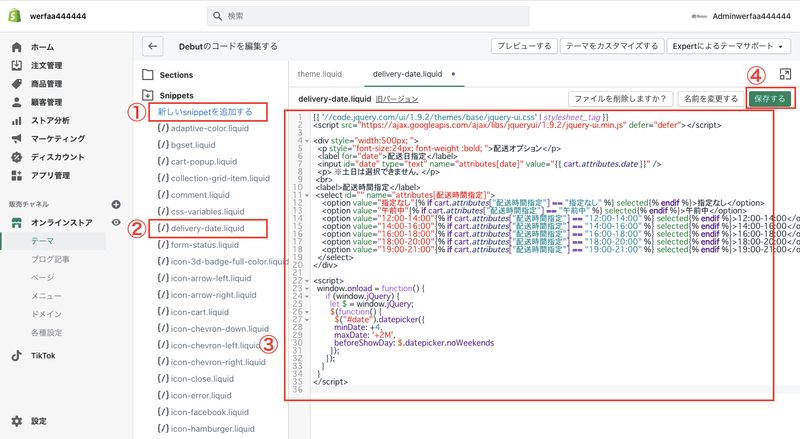Fold code at line 11 arrow
This screenshot has height=439, width=800.
click(307, 195)
